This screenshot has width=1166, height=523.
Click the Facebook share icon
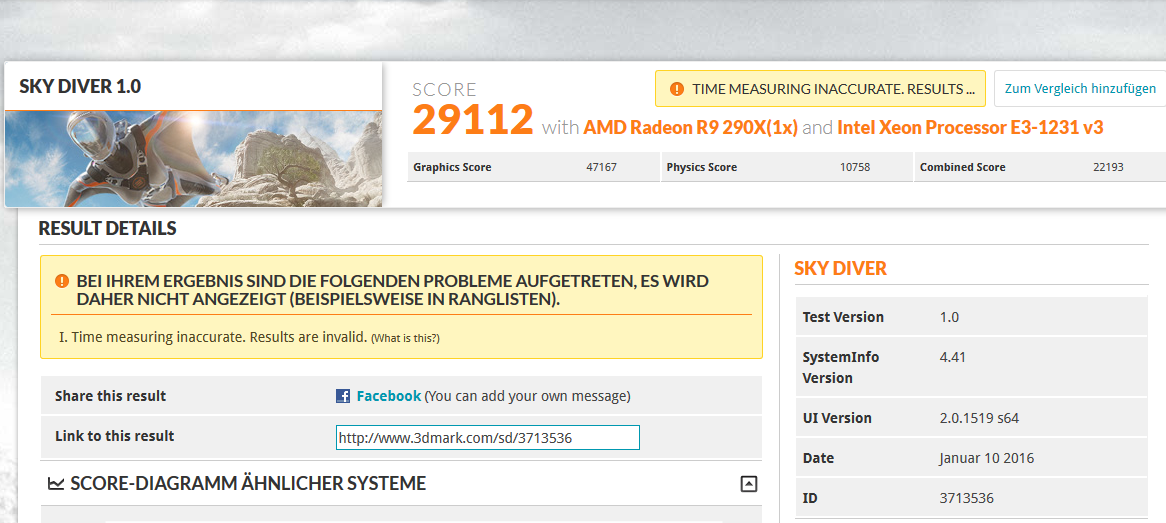click(x=343, y=396)
